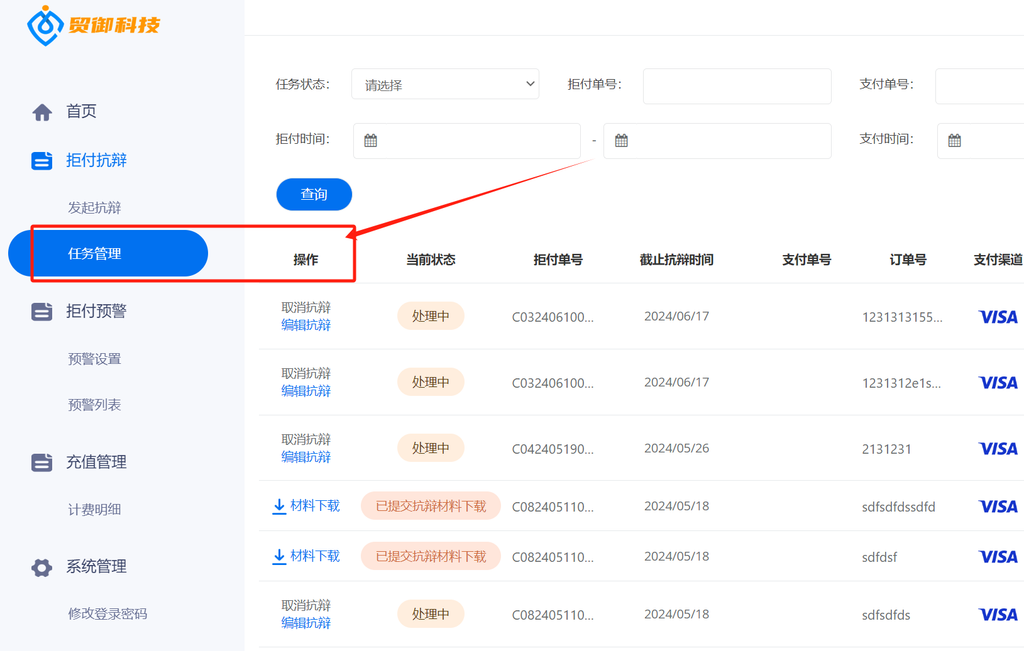The image size is (1024, 651).
Task: Open calendar in 拒付时间 end field
Action: pyautogui.click(x=621, y=140)
